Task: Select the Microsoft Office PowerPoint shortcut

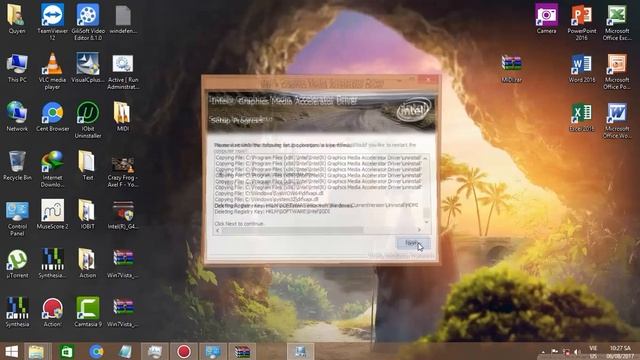Action: click(x=617, y=71)
